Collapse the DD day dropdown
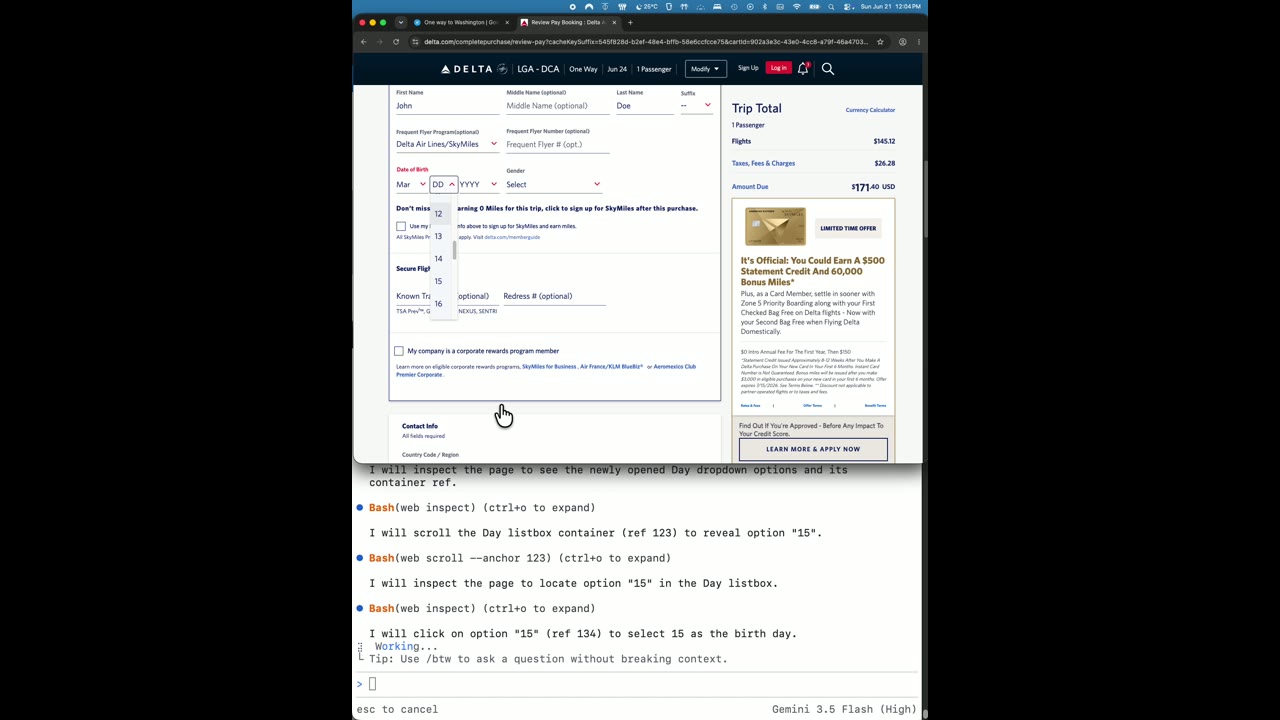The height and width of the screenshot is (720, 1280). [443, 184]
